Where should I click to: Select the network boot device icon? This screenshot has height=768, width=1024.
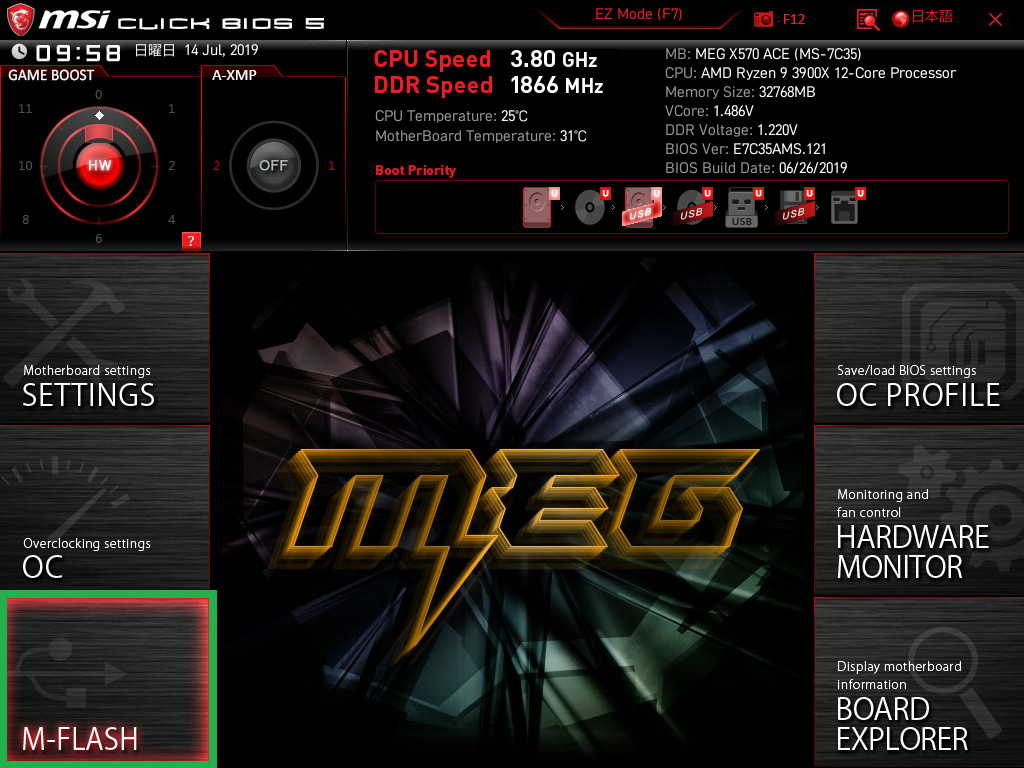coord(847,207)
